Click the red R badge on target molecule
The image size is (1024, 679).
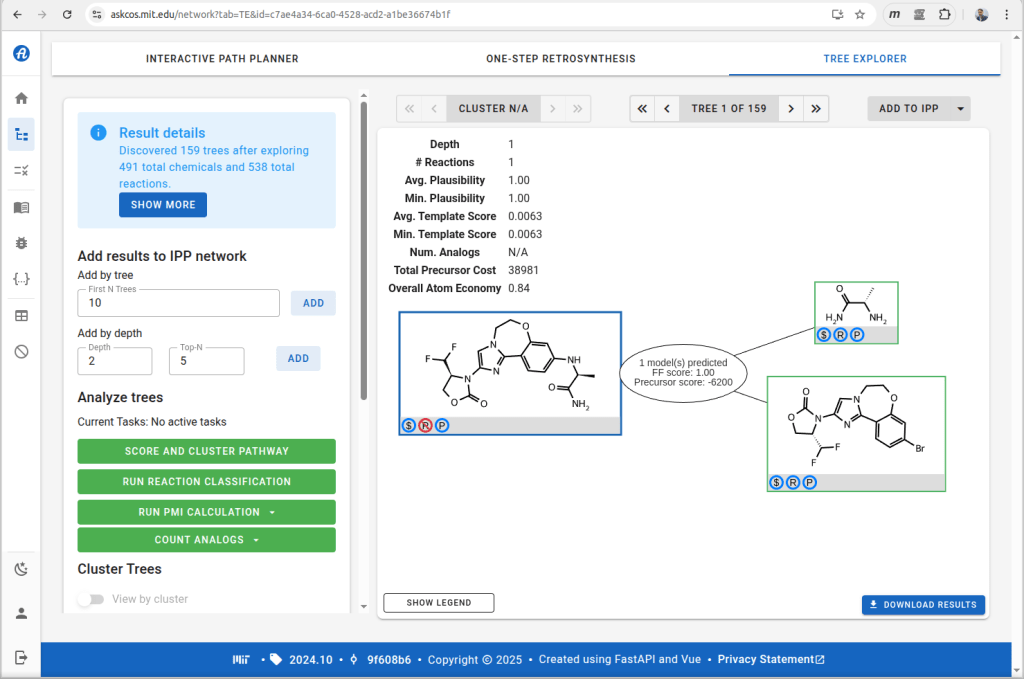point(425,425)
